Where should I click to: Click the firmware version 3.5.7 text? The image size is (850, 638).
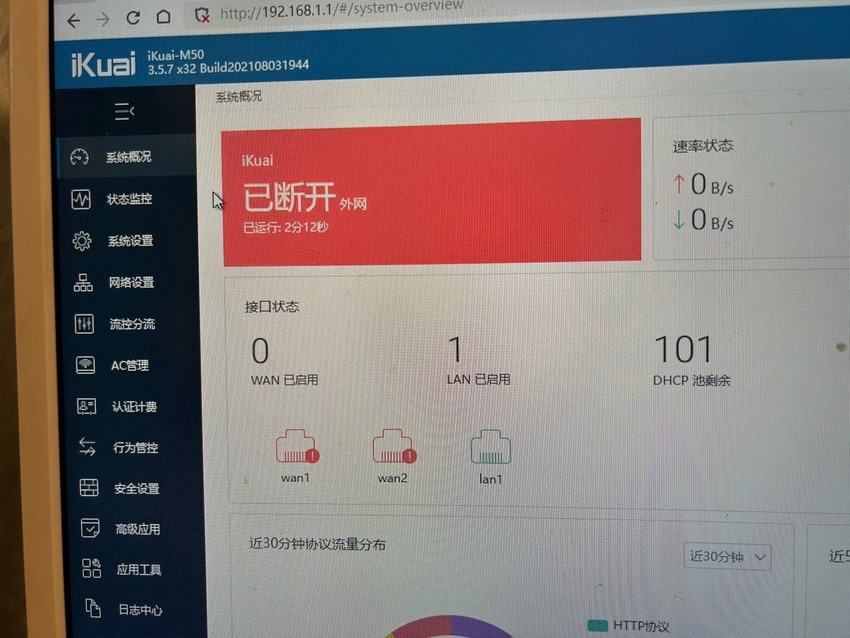228,68
